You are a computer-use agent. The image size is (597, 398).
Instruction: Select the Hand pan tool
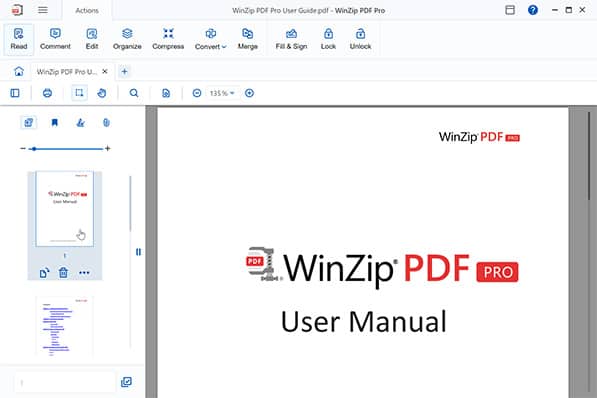pos(102,93)
